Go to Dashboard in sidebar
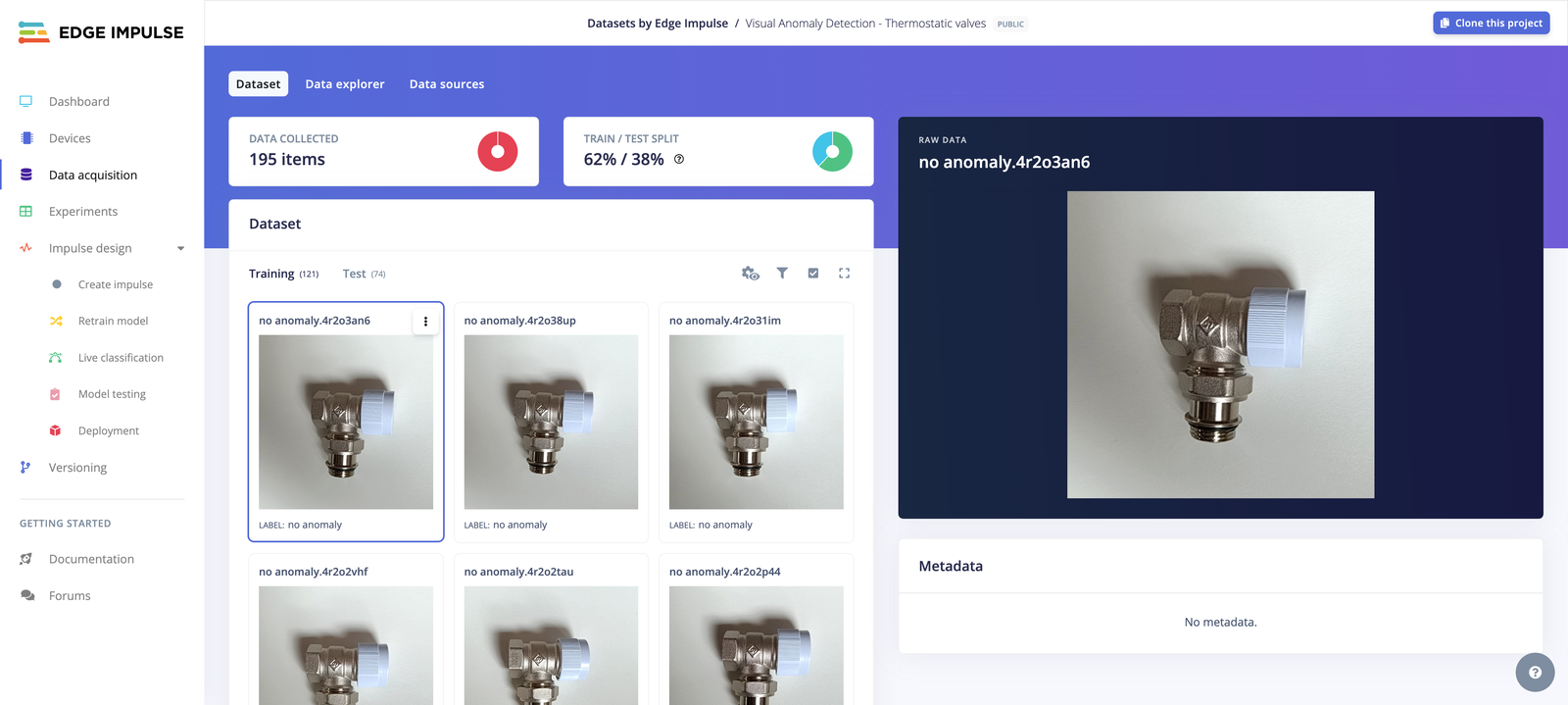 click(79, 101)
